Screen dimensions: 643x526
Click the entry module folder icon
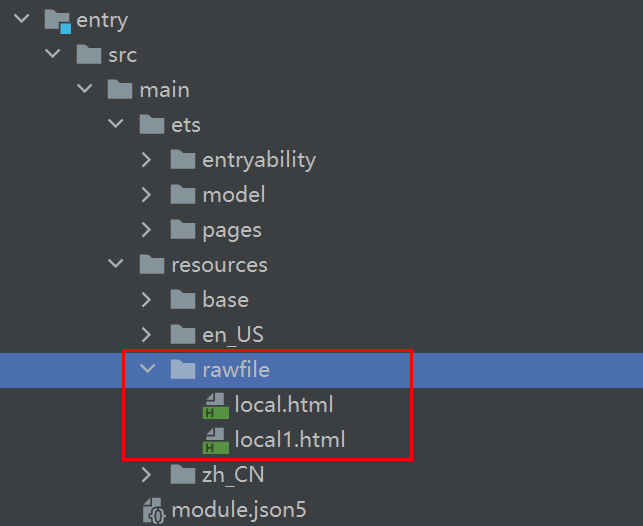pos(58,20)
